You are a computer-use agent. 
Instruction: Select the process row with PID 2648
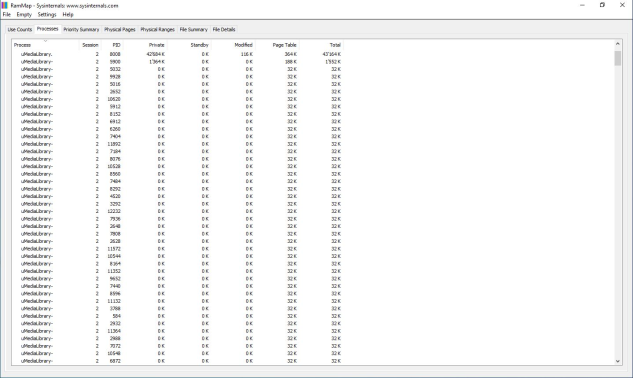pyautogui.click(x=178, y=226)
